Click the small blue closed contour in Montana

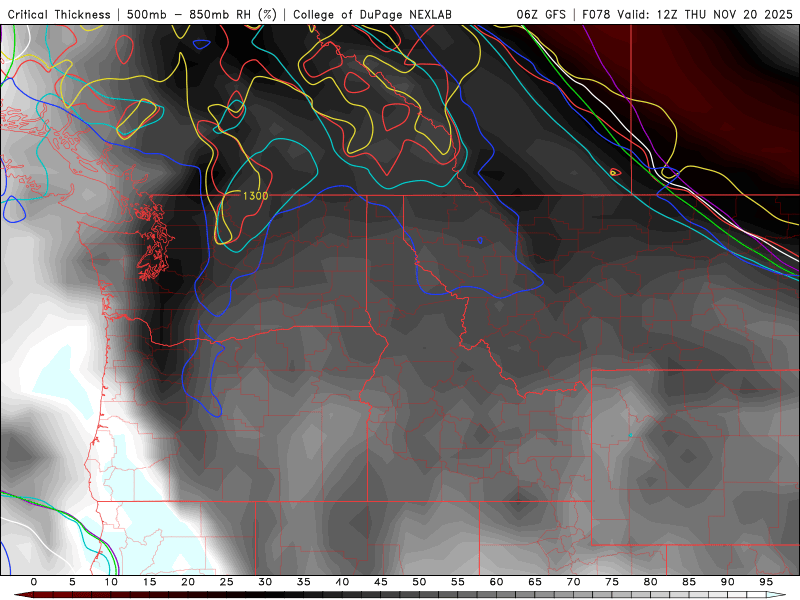[480, 240]
